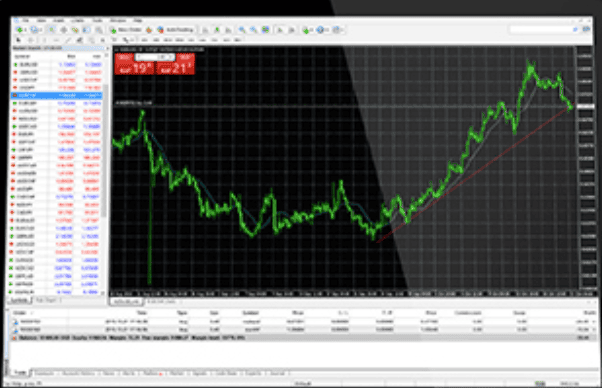Switch chart to M1 timeframe
The image size is (602, 388).
[144, 40]
